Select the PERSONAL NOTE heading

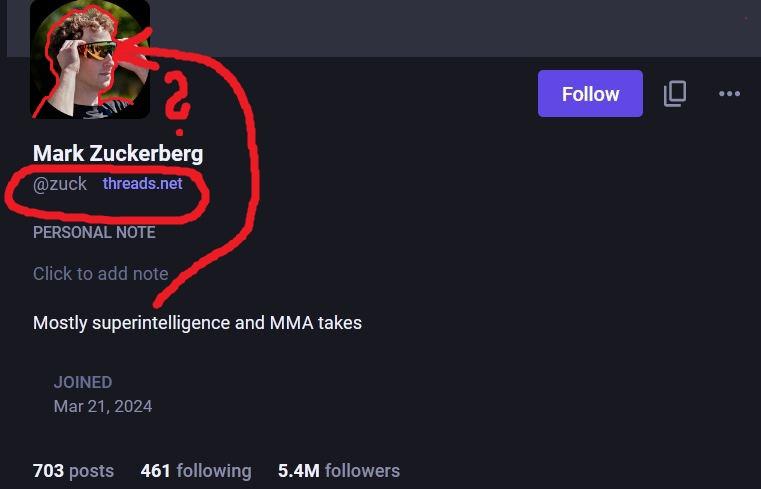tap(94, 232)
